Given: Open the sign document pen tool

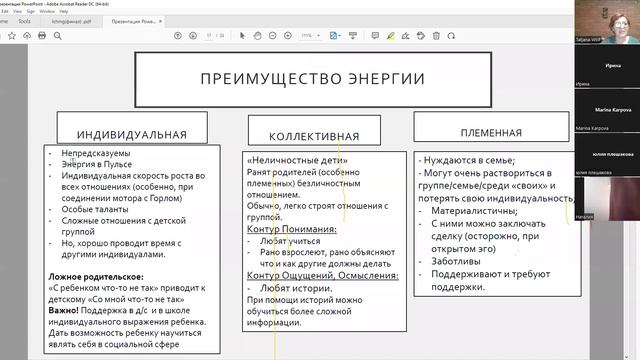Looking at the screenshot, I should 405,36.
